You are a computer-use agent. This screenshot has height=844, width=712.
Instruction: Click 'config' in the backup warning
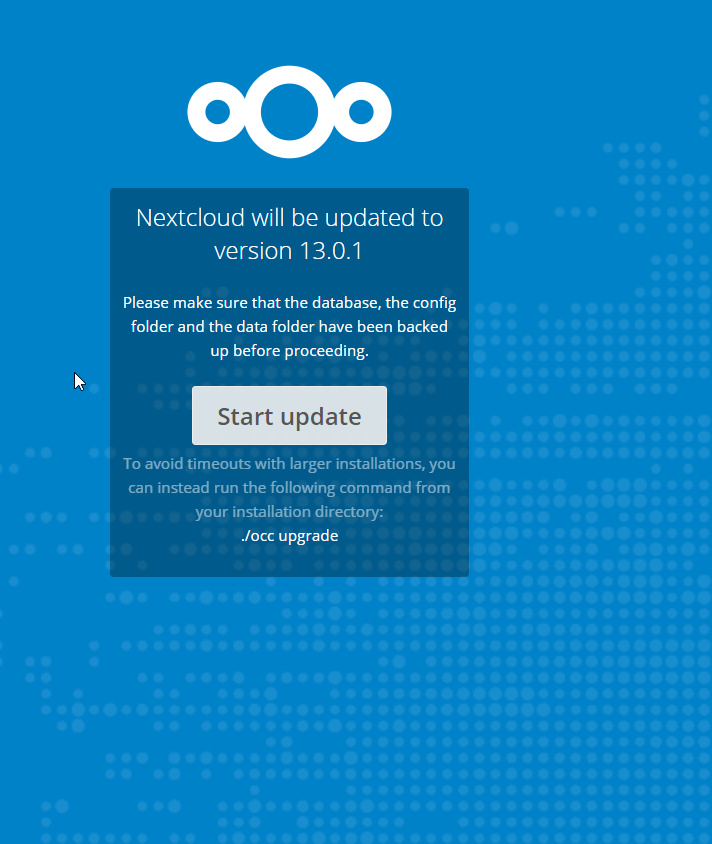(x=434, y=303)
